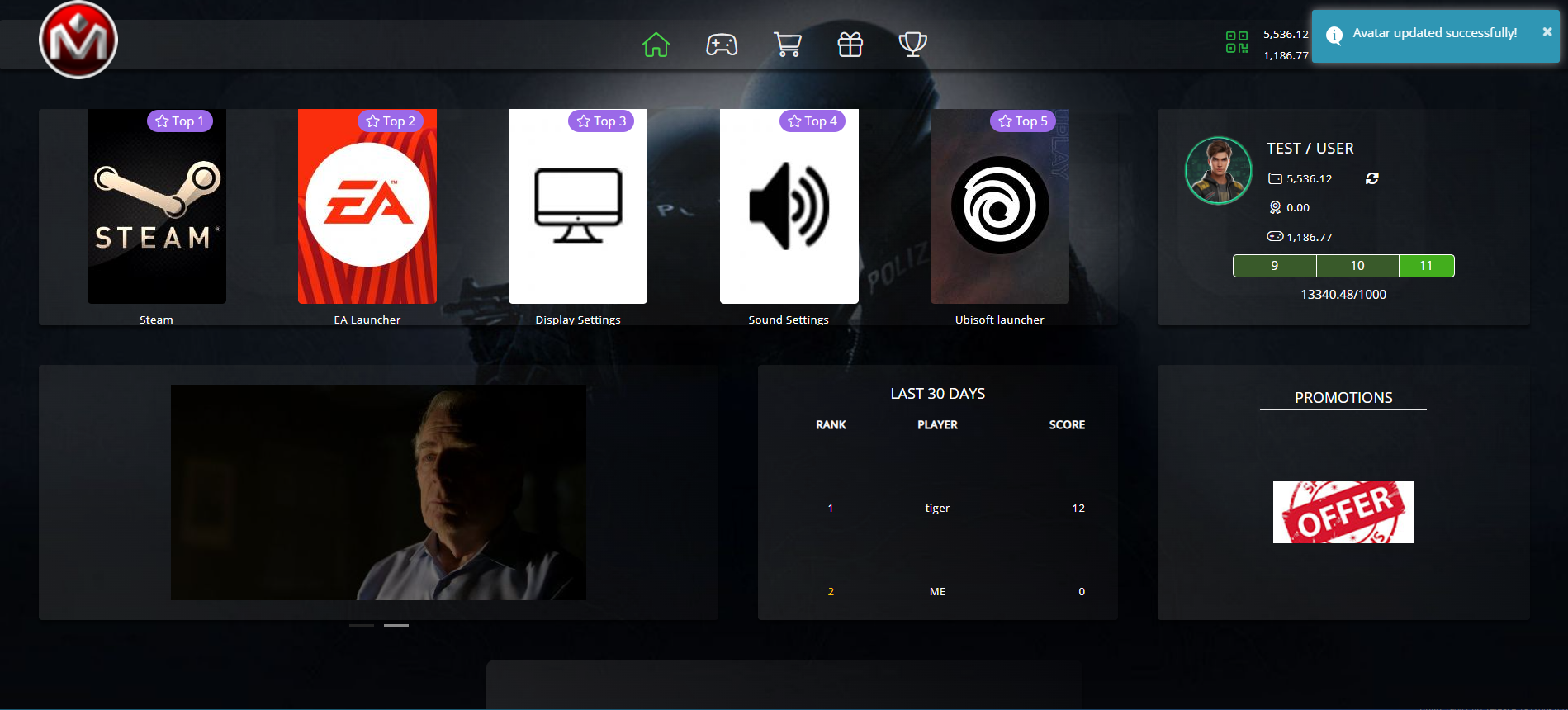The image size is (1568, 710).
Task: Click the notification info icon
Action: (x=1334, y=35)
